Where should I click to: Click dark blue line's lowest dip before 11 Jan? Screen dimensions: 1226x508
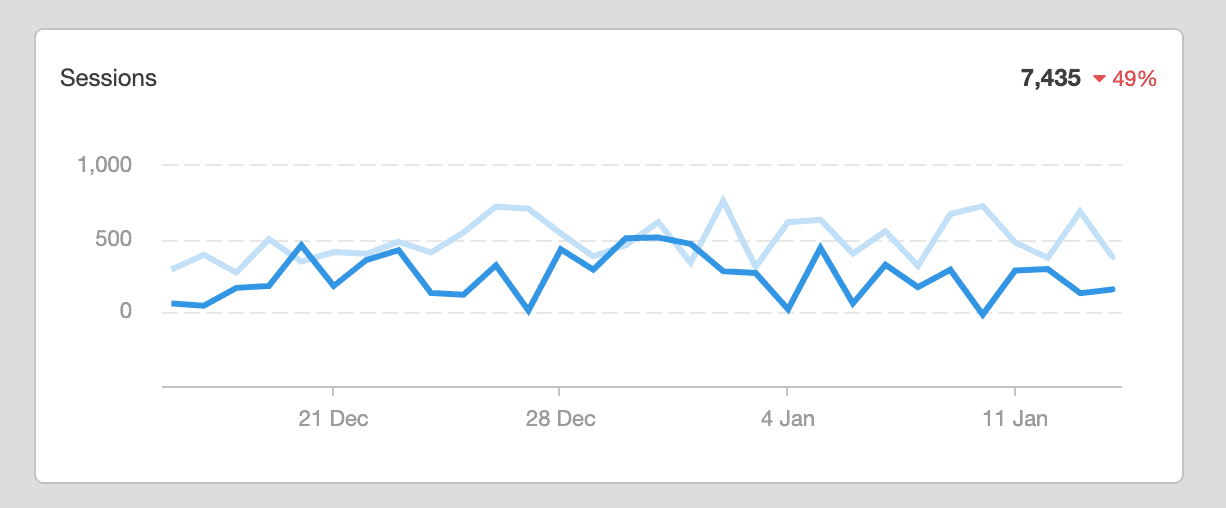point(982,315)
